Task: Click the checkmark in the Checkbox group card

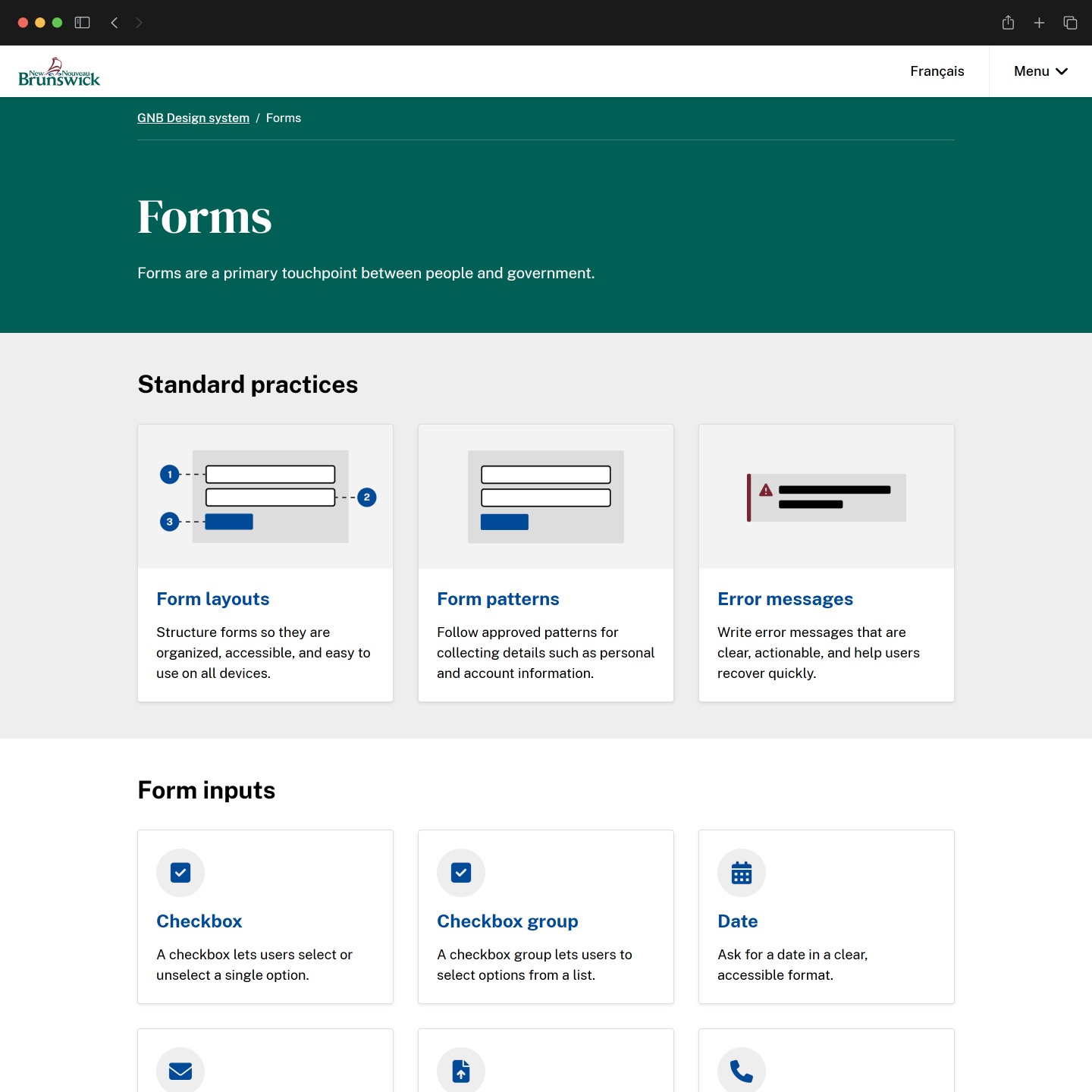Action: (460, 873)
